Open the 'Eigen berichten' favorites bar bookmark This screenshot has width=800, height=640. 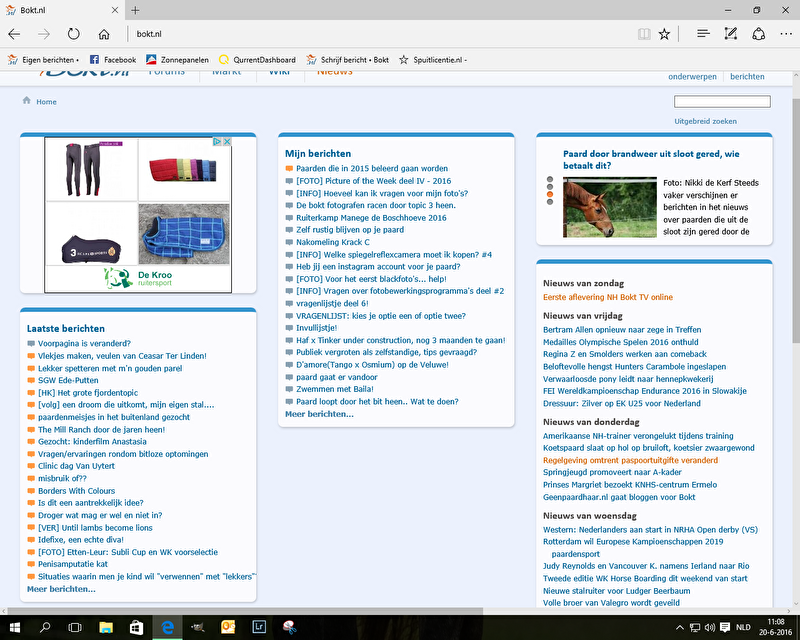[x=43, y=60]
